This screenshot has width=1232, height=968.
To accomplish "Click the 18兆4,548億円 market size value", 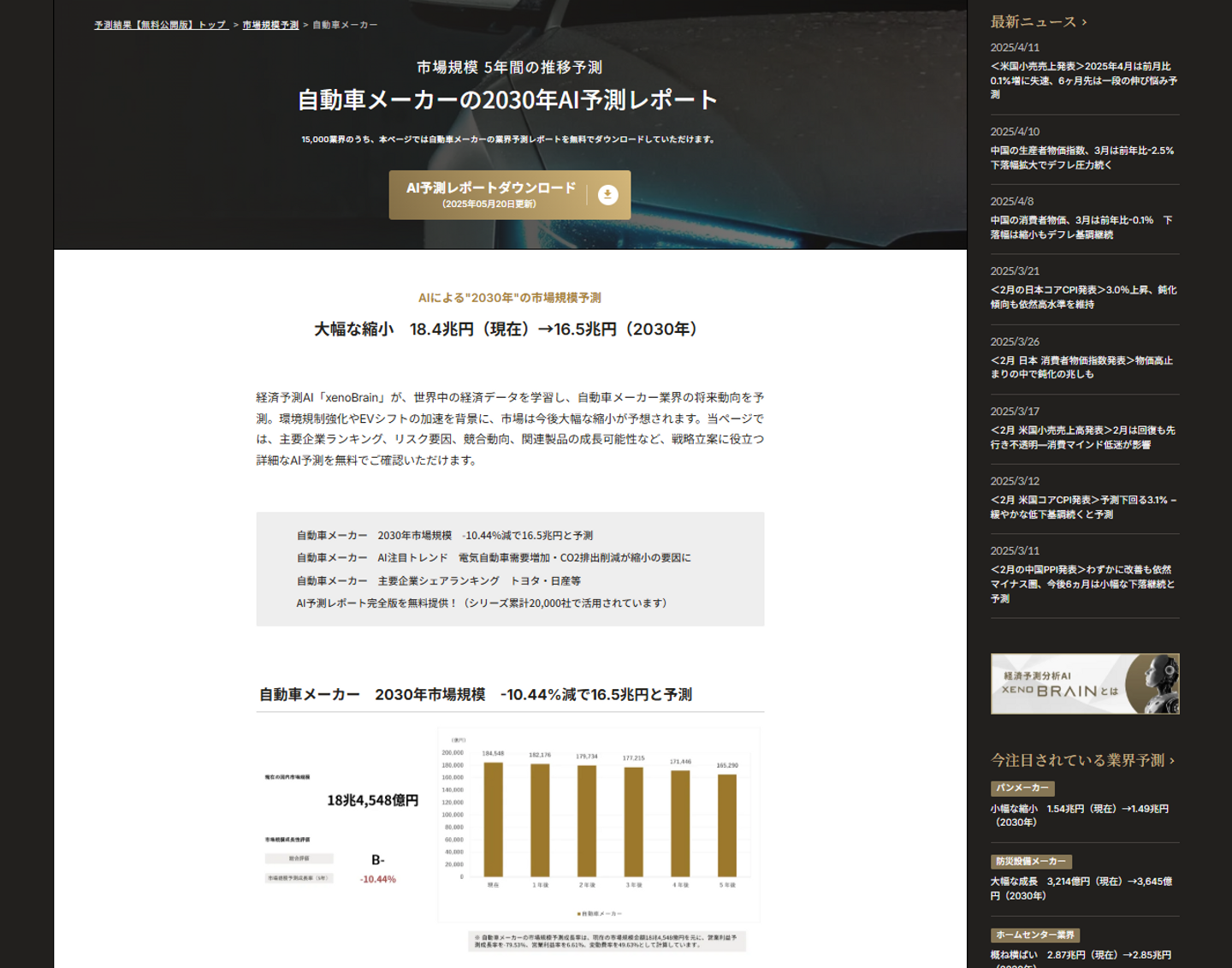I will (373, 800).
